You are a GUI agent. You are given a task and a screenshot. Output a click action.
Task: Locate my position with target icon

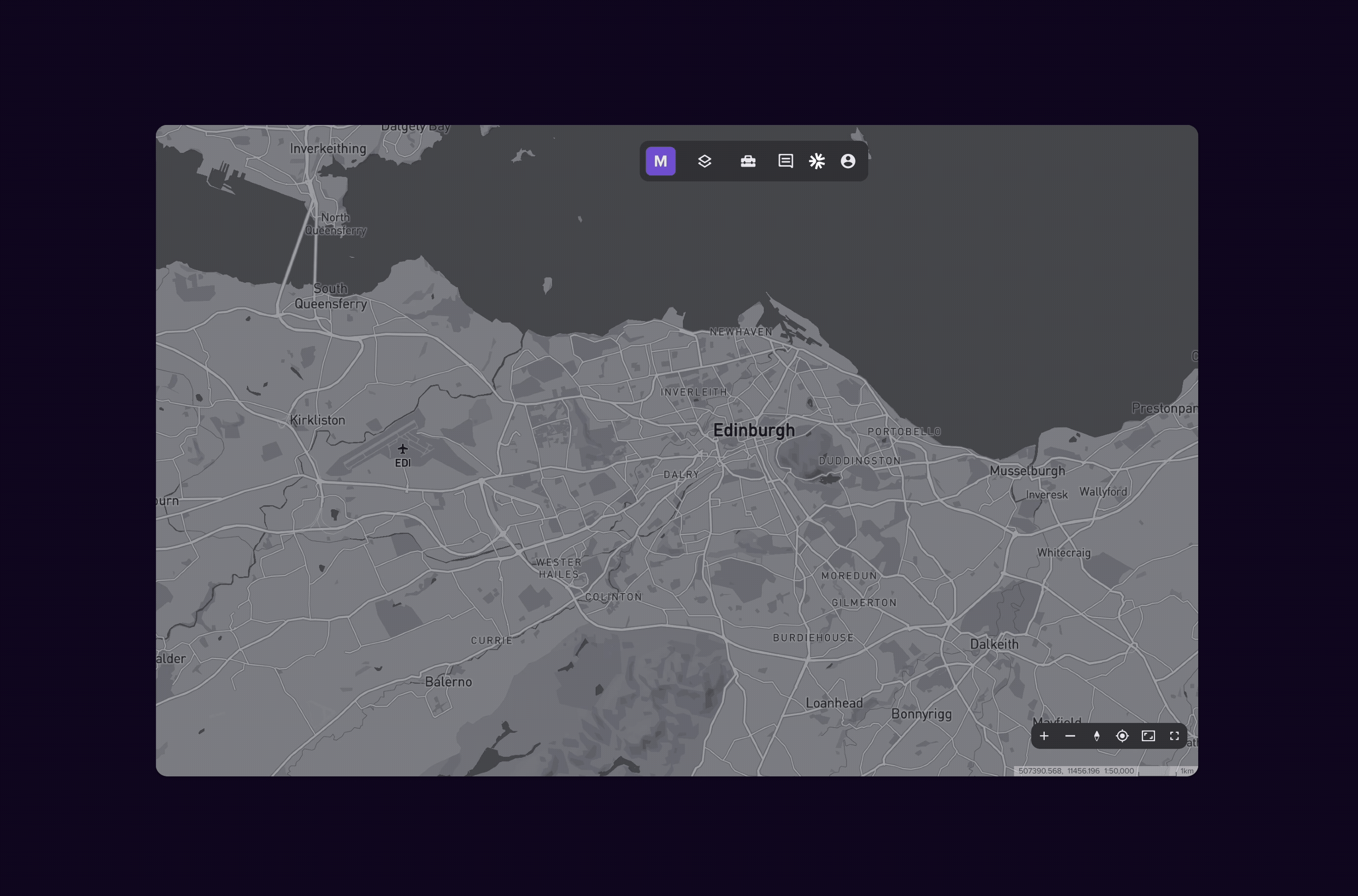(1122, 736)
